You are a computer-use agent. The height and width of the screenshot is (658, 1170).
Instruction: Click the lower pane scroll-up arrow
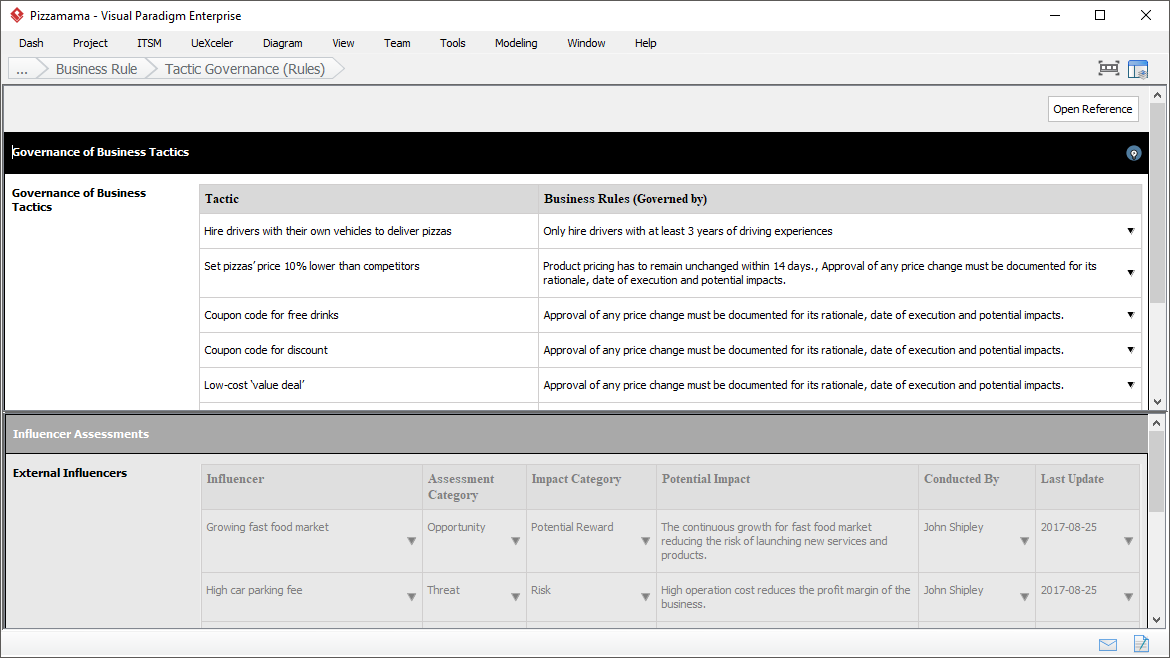(x=1157, y=423)
